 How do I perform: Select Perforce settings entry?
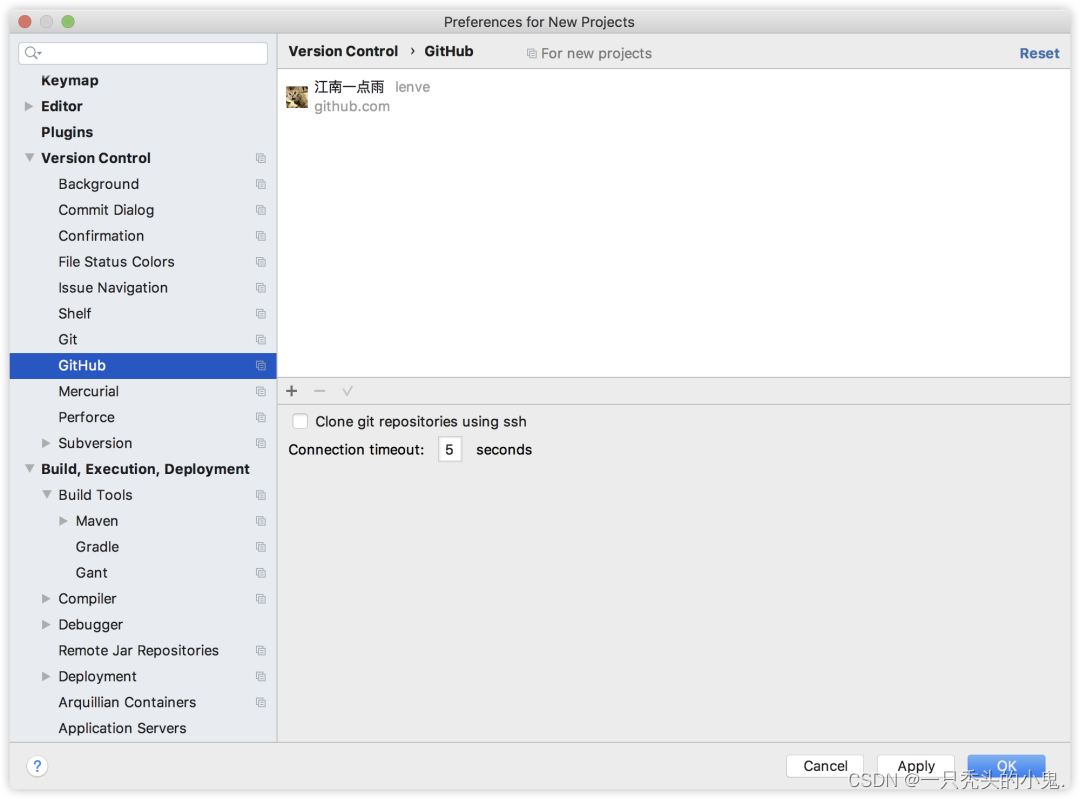(x=86, y=417)
